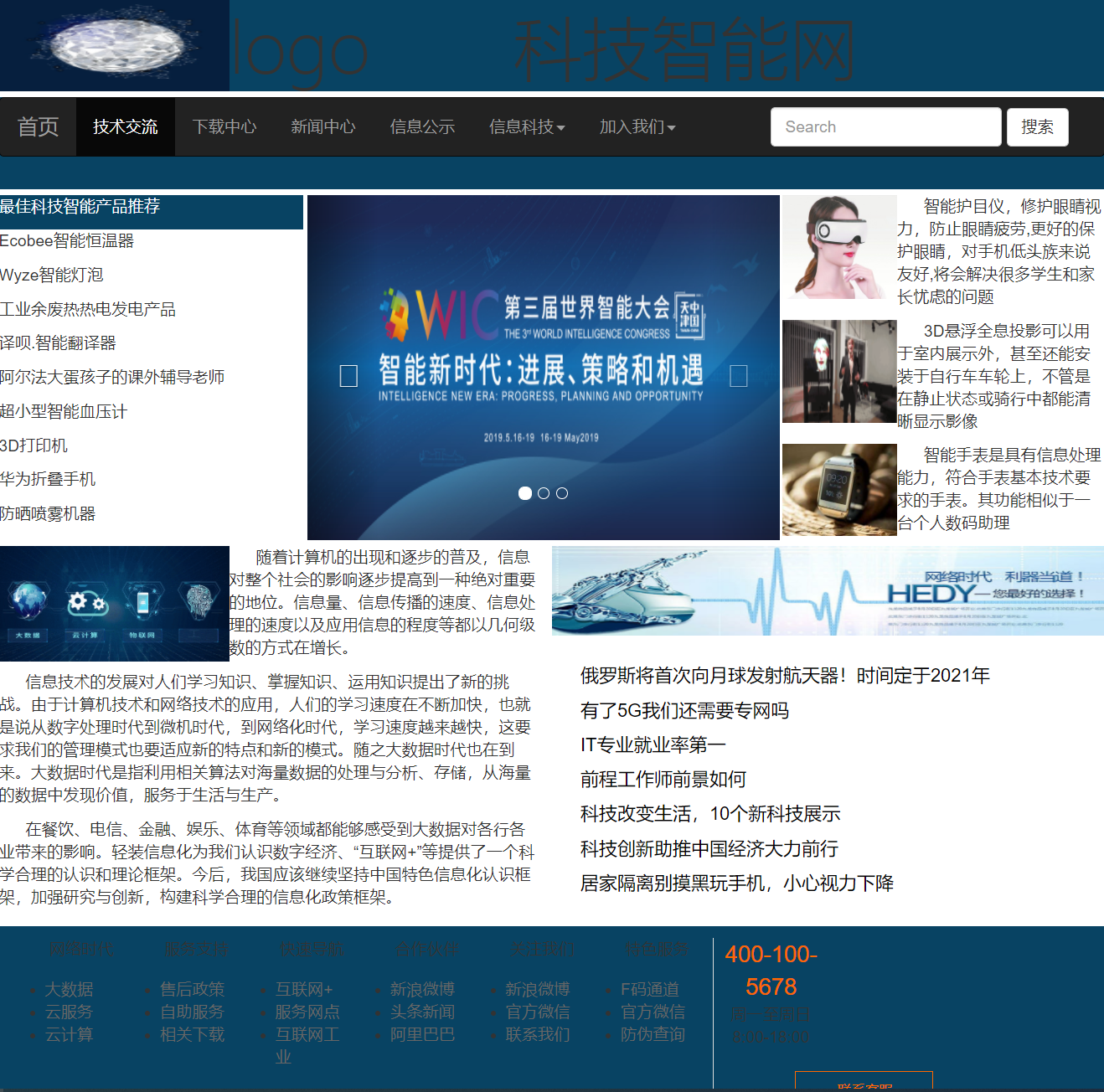Click the Search input field
This screenshot has width=1104, height=1092.
point(886,126)
